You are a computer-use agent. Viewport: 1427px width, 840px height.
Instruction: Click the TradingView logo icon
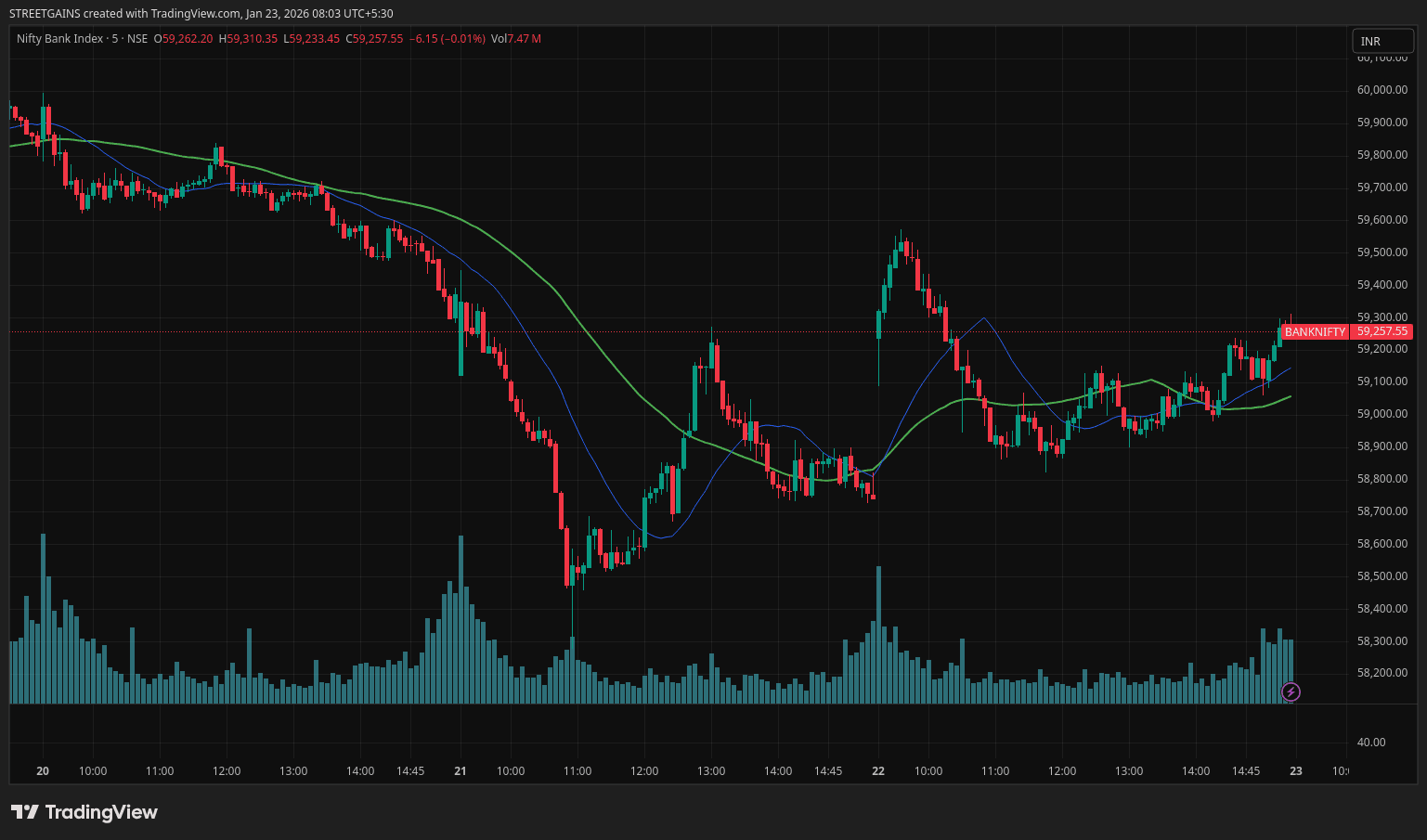click(24, 812)
